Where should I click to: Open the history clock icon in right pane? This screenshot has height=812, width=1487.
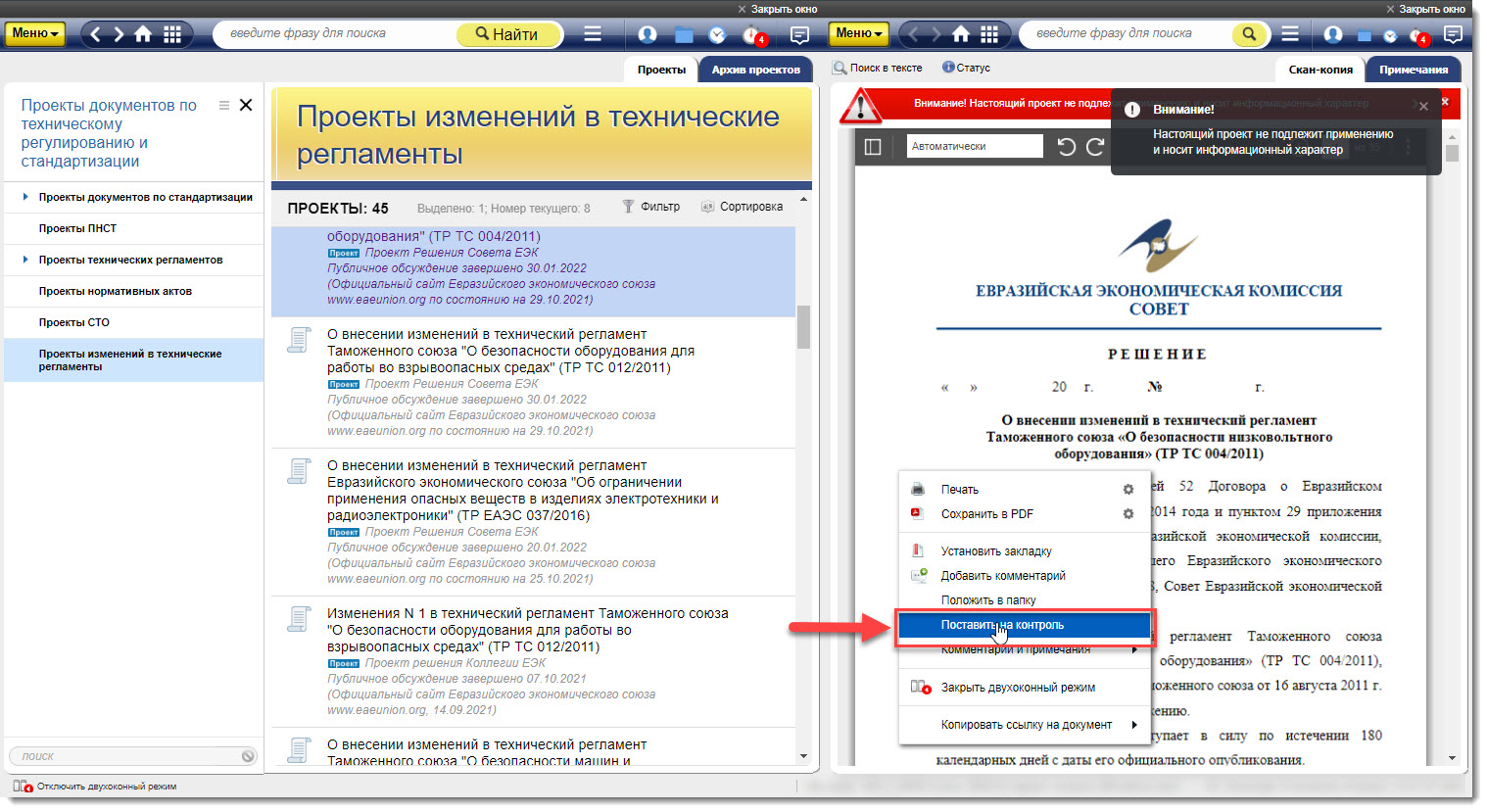[1390, 36]
